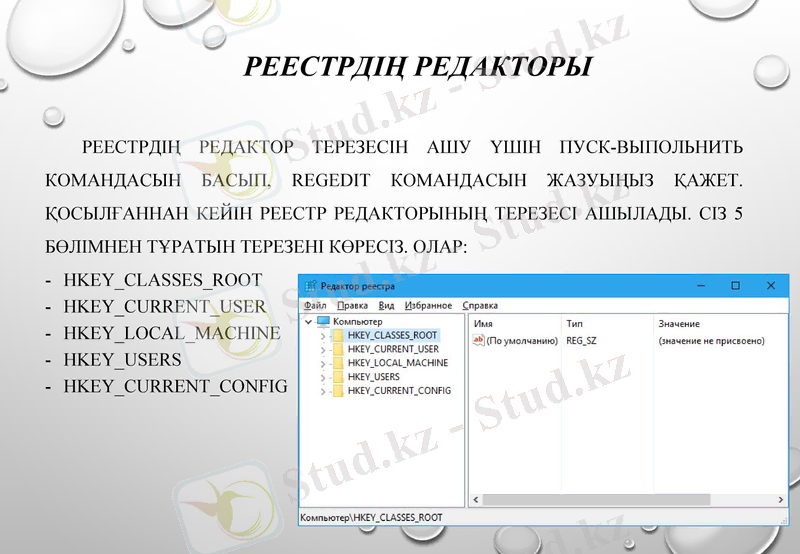Screen dimensions: 800x554
Task: Open the Вид menu
Action: click(386, 306)
